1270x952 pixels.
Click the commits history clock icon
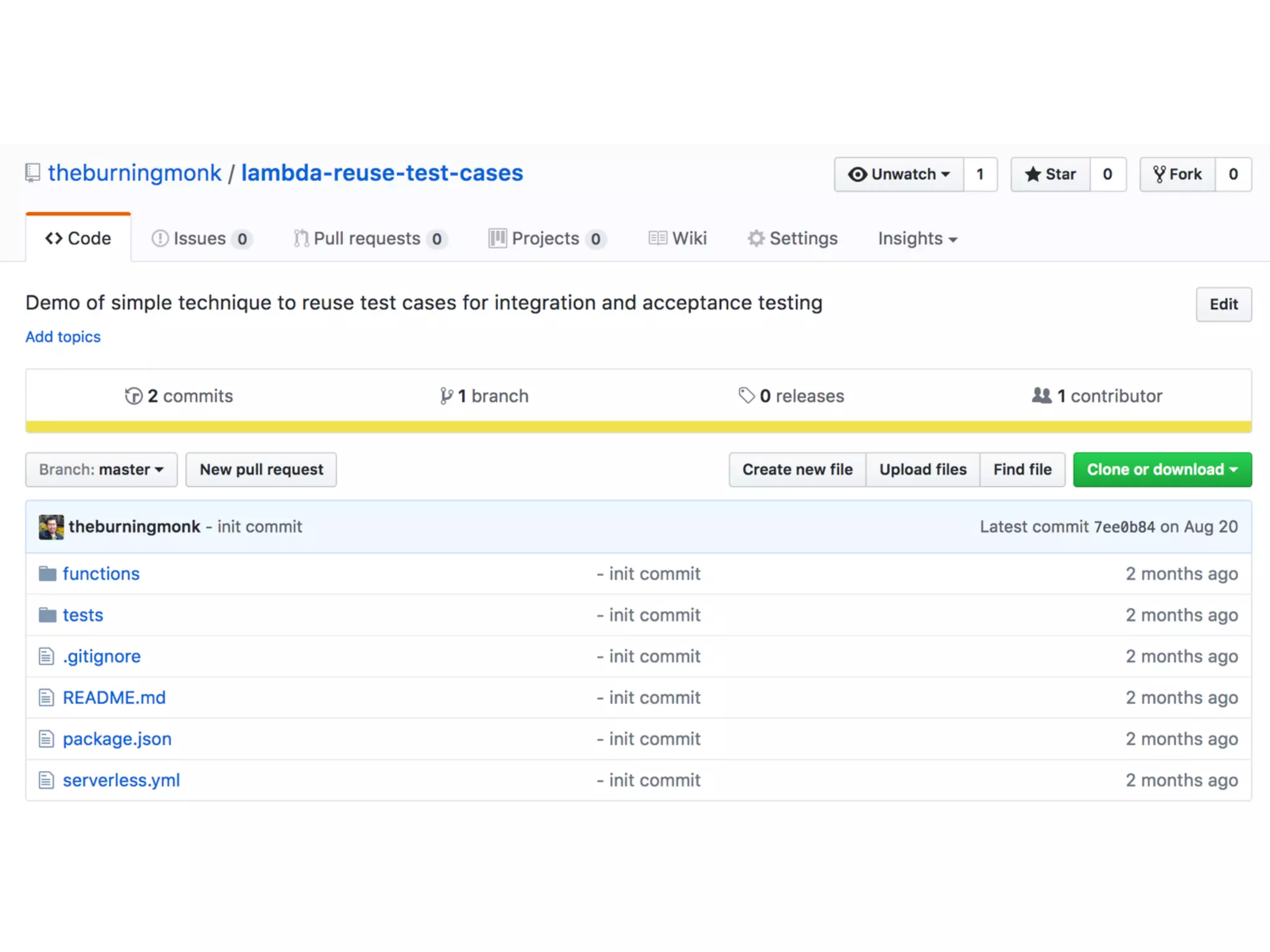coord(133,396)
